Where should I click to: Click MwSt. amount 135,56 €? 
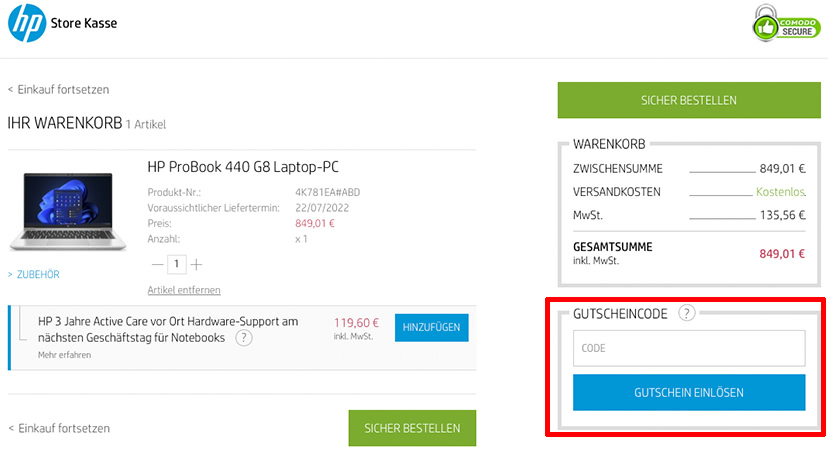click(783, 215)
